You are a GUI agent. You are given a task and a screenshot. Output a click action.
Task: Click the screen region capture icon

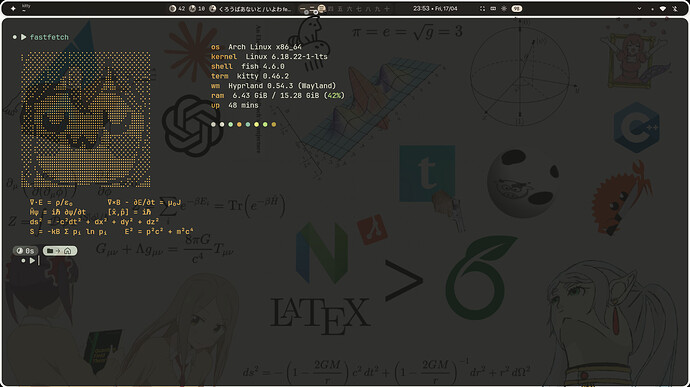(x=482, y=8)
